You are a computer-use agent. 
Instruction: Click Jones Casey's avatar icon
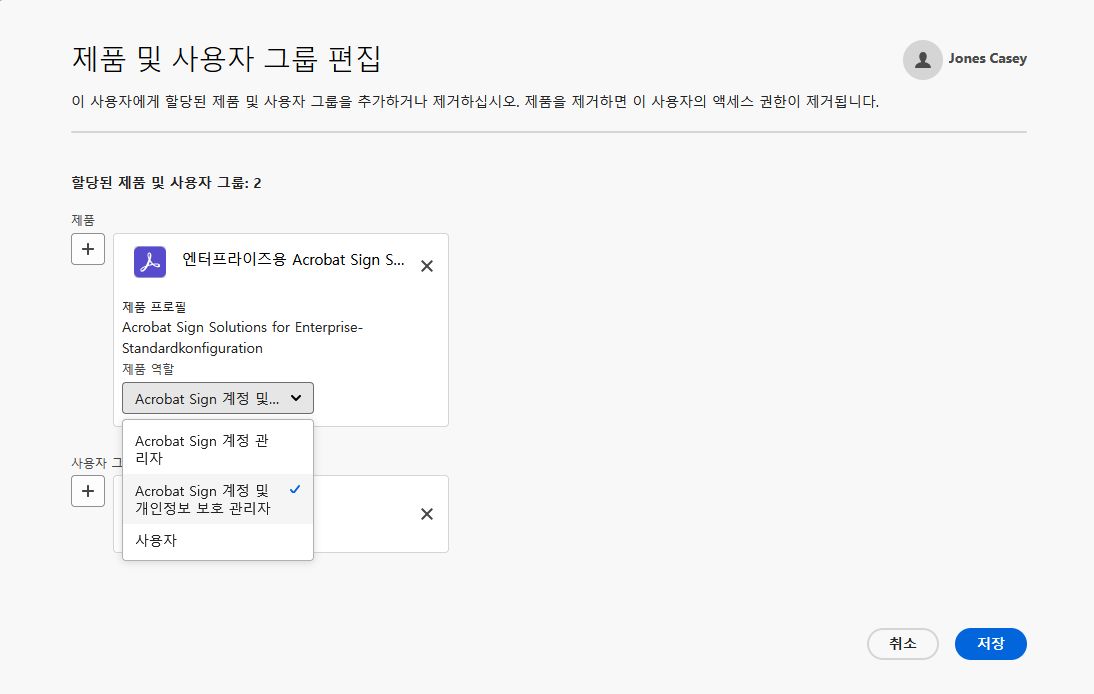pos(922,59)
